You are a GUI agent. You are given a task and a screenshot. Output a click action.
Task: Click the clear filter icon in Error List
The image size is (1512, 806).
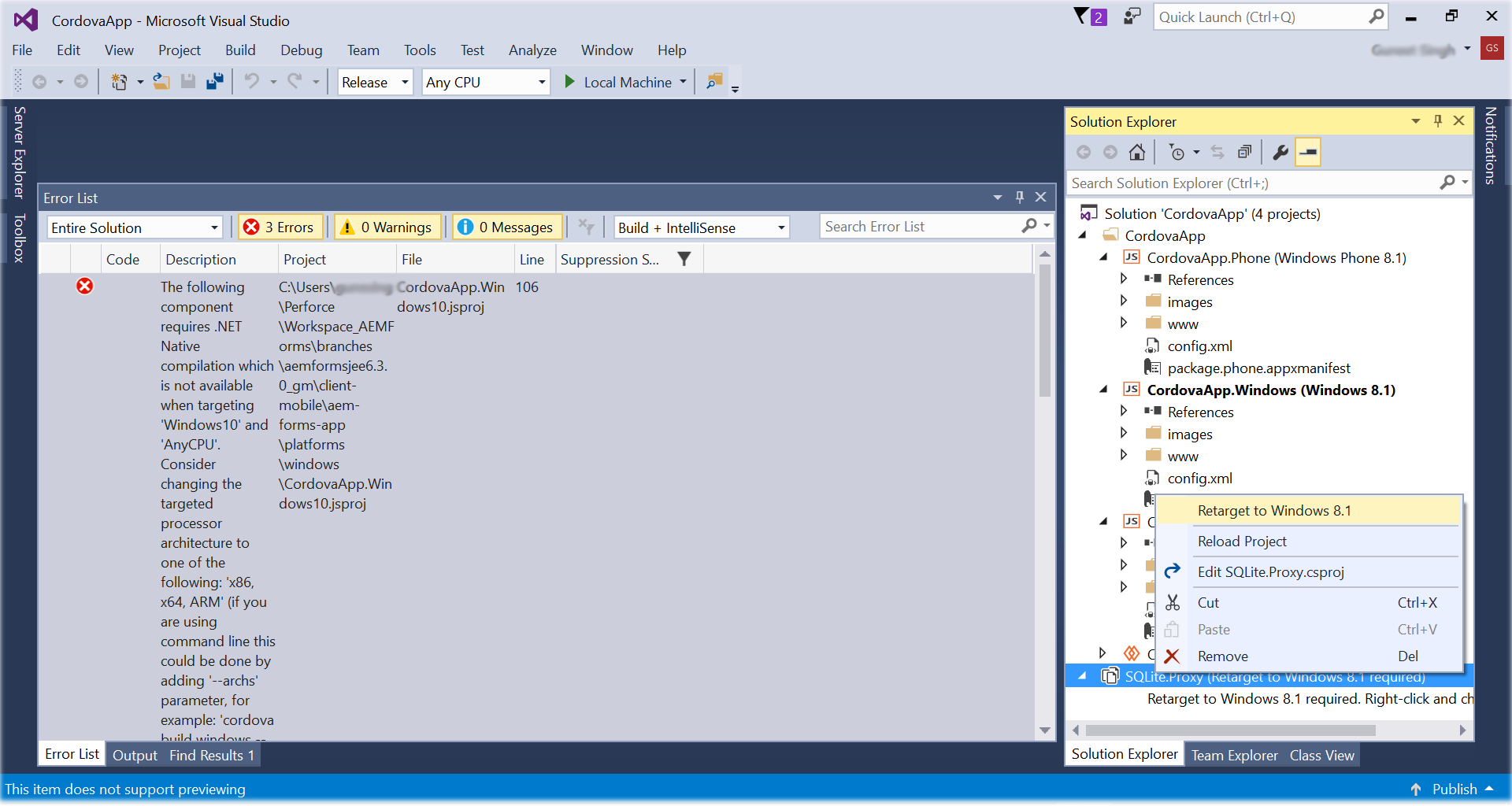[587, 227]
